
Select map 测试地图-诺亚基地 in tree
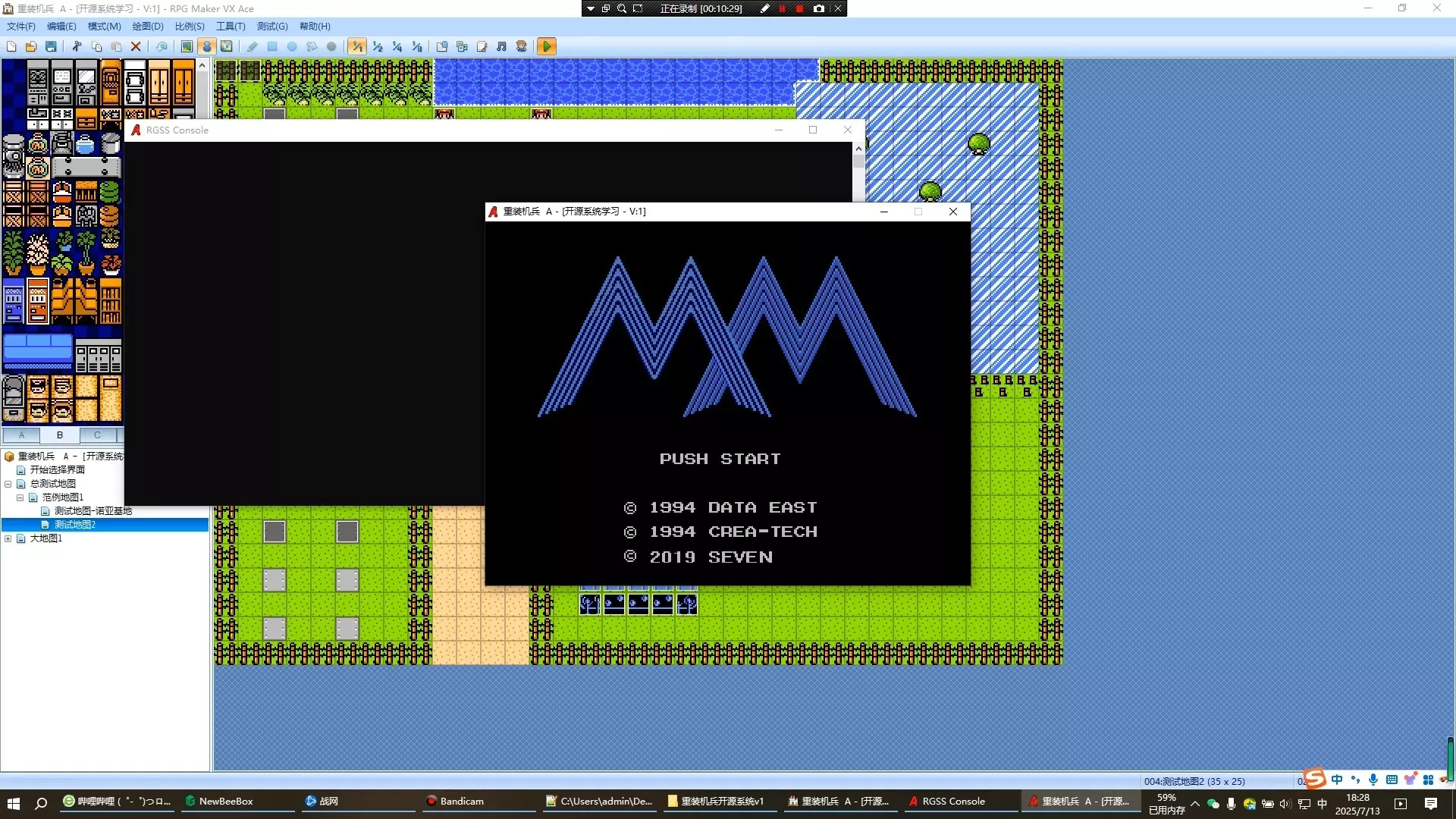(x=93, y=511)
